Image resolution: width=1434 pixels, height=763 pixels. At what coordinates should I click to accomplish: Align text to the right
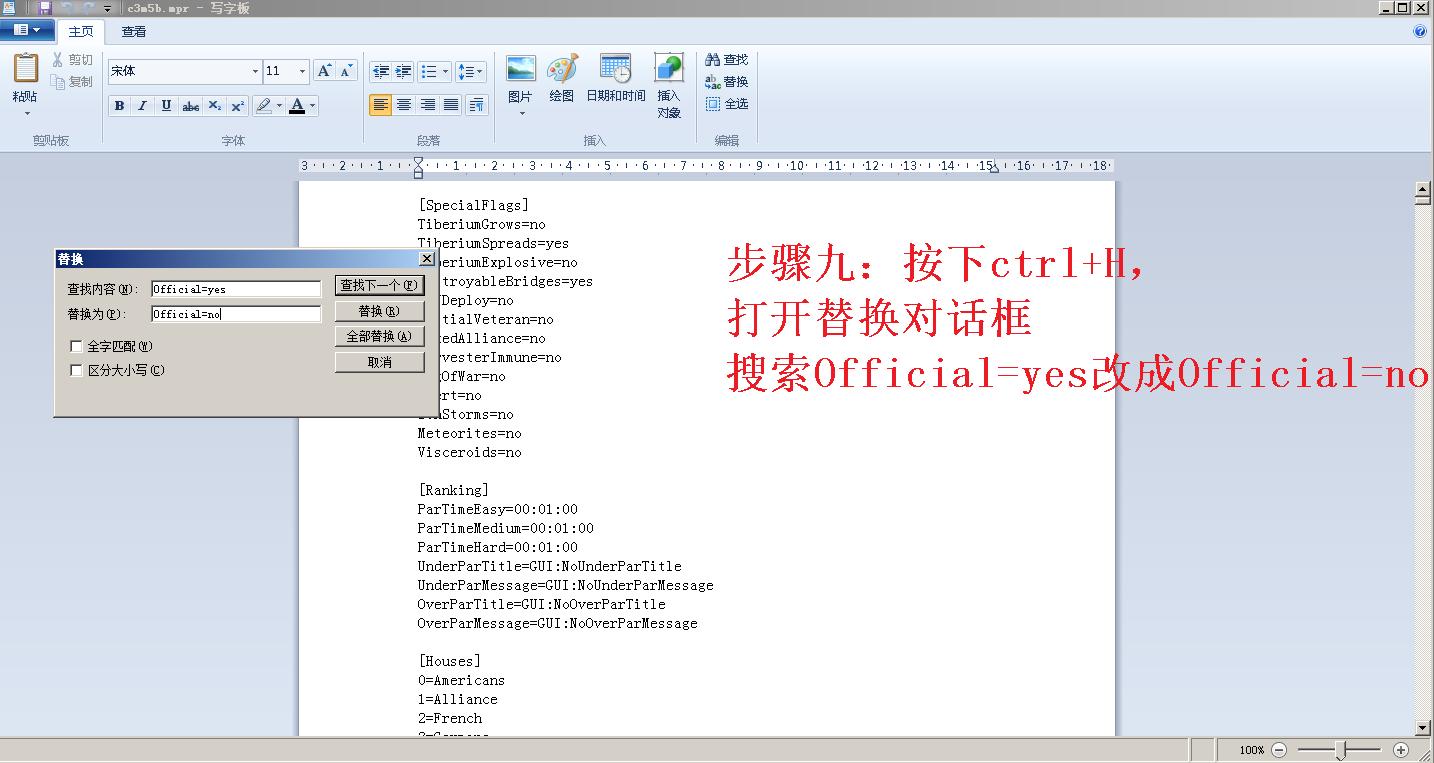(x=428, y=105)
